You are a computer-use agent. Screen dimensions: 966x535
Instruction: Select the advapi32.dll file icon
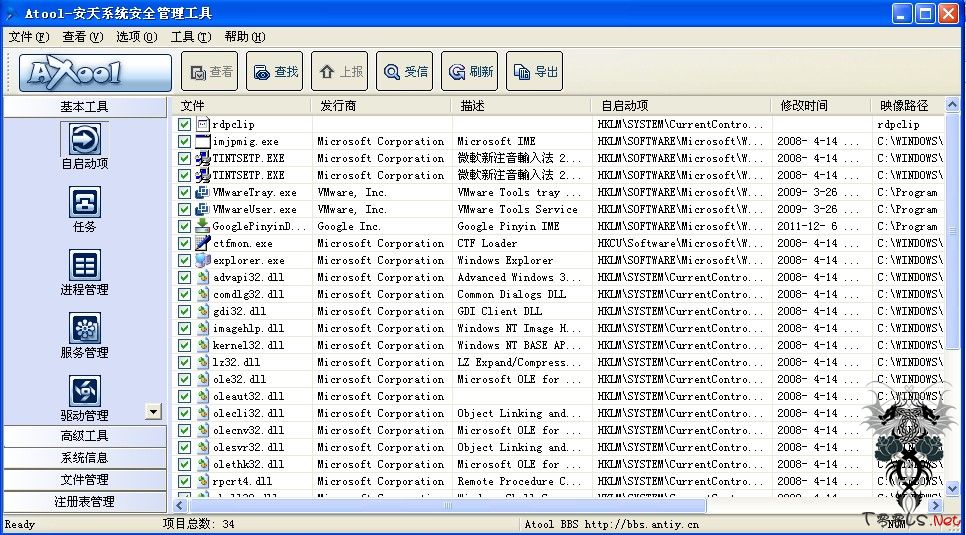tap(203, 277)
